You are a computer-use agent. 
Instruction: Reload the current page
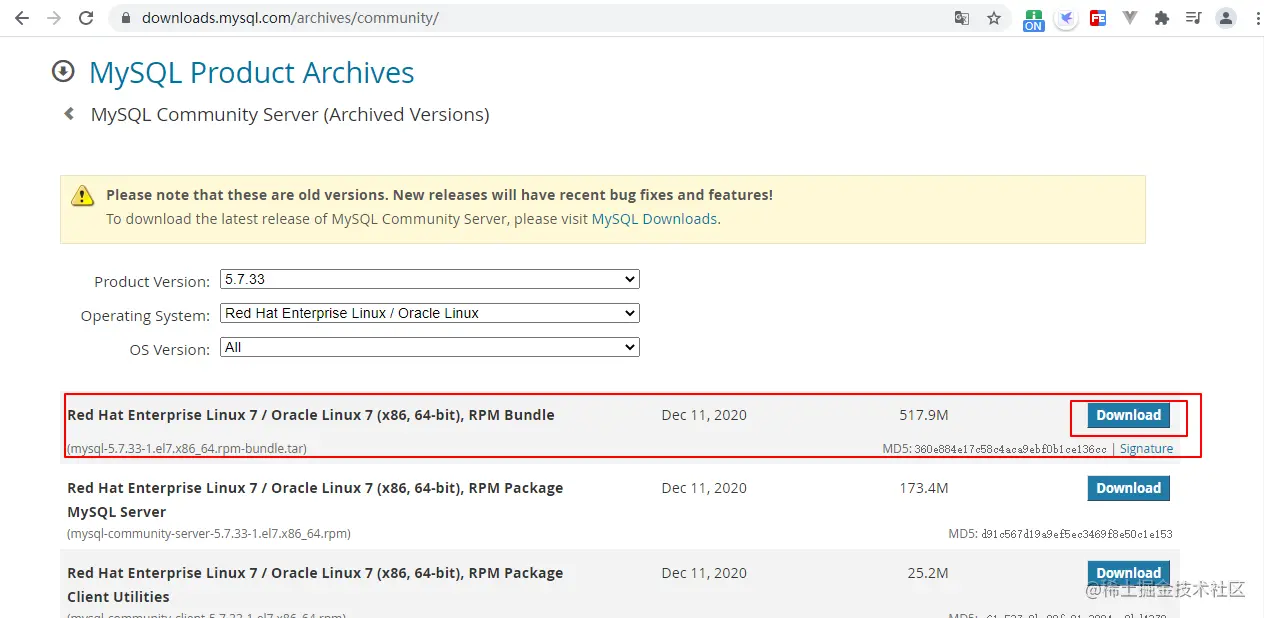coord(86,18)
